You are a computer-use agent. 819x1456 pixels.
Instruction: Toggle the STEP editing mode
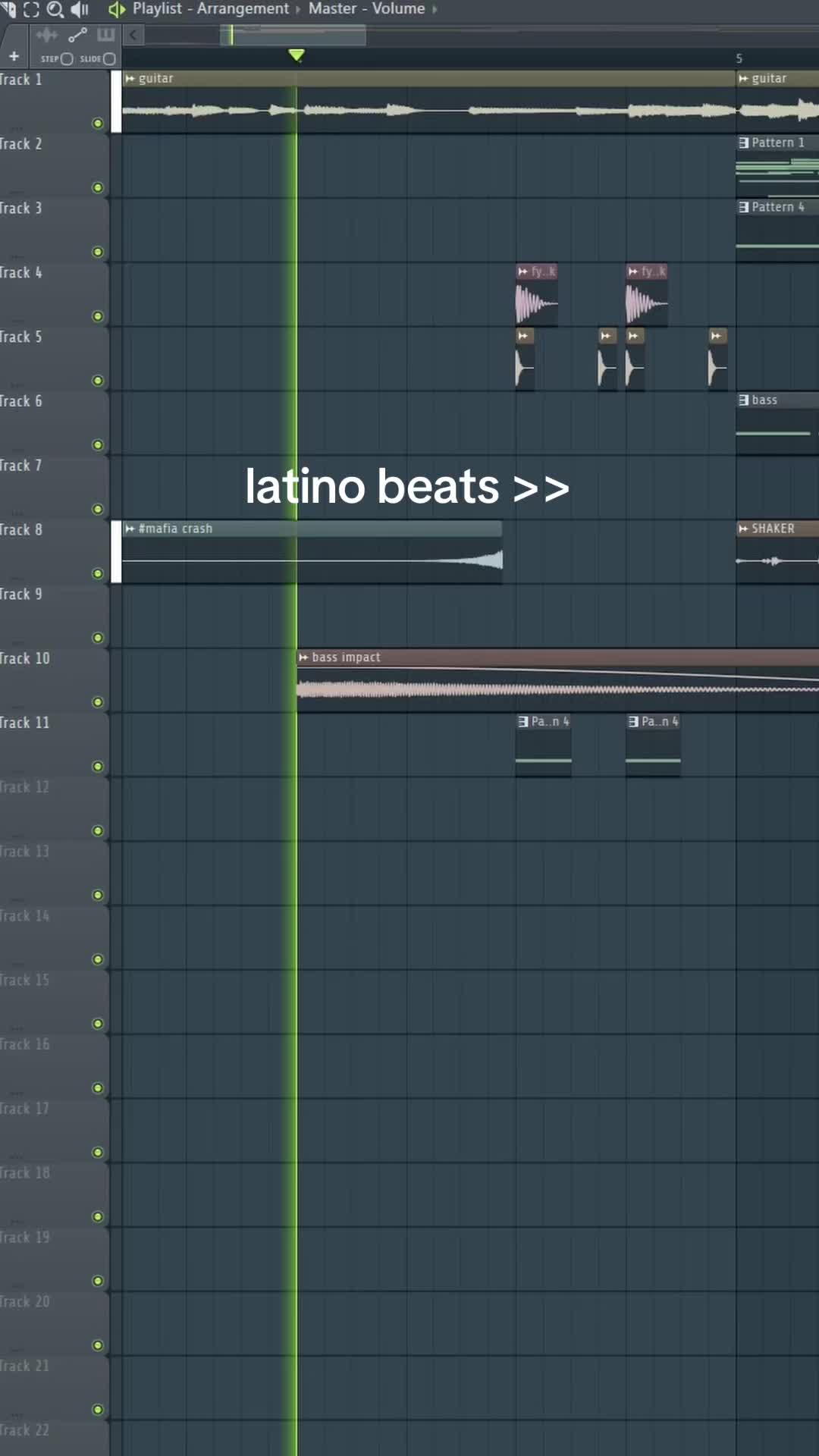tap(66, 58)
